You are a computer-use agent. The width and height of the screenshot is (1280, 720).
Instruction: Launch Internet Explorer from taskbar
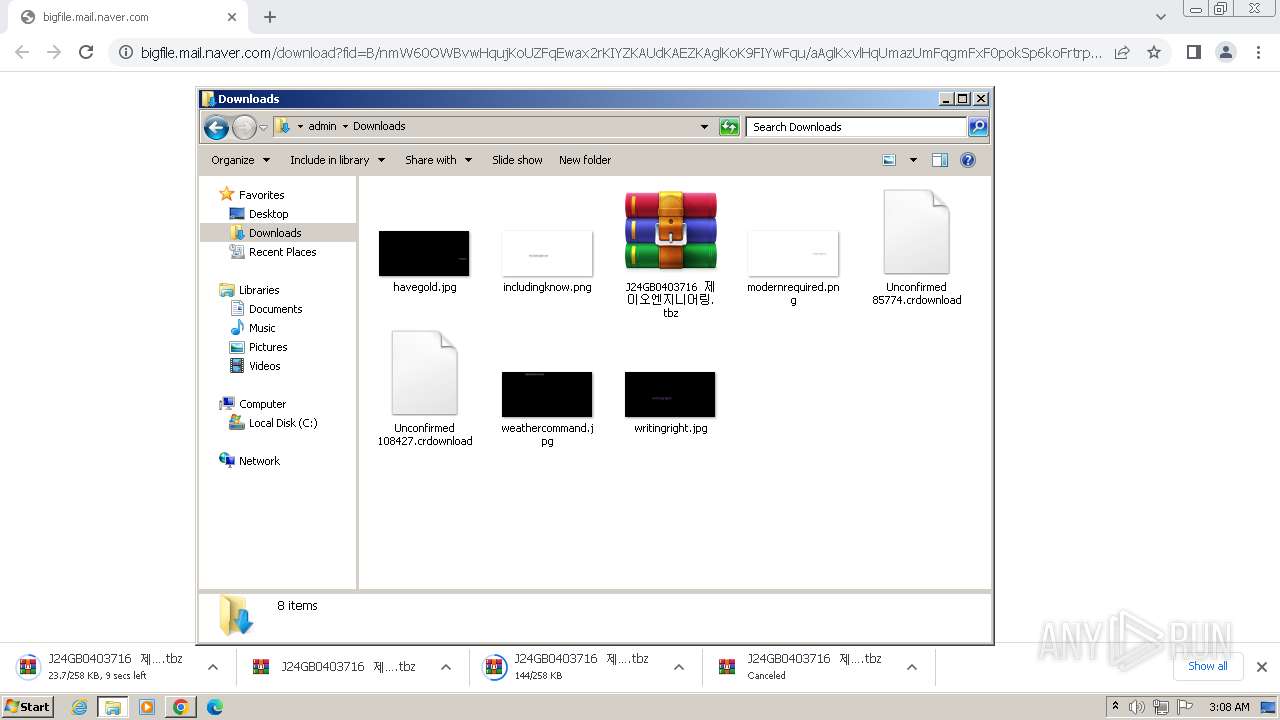(79, 707)
